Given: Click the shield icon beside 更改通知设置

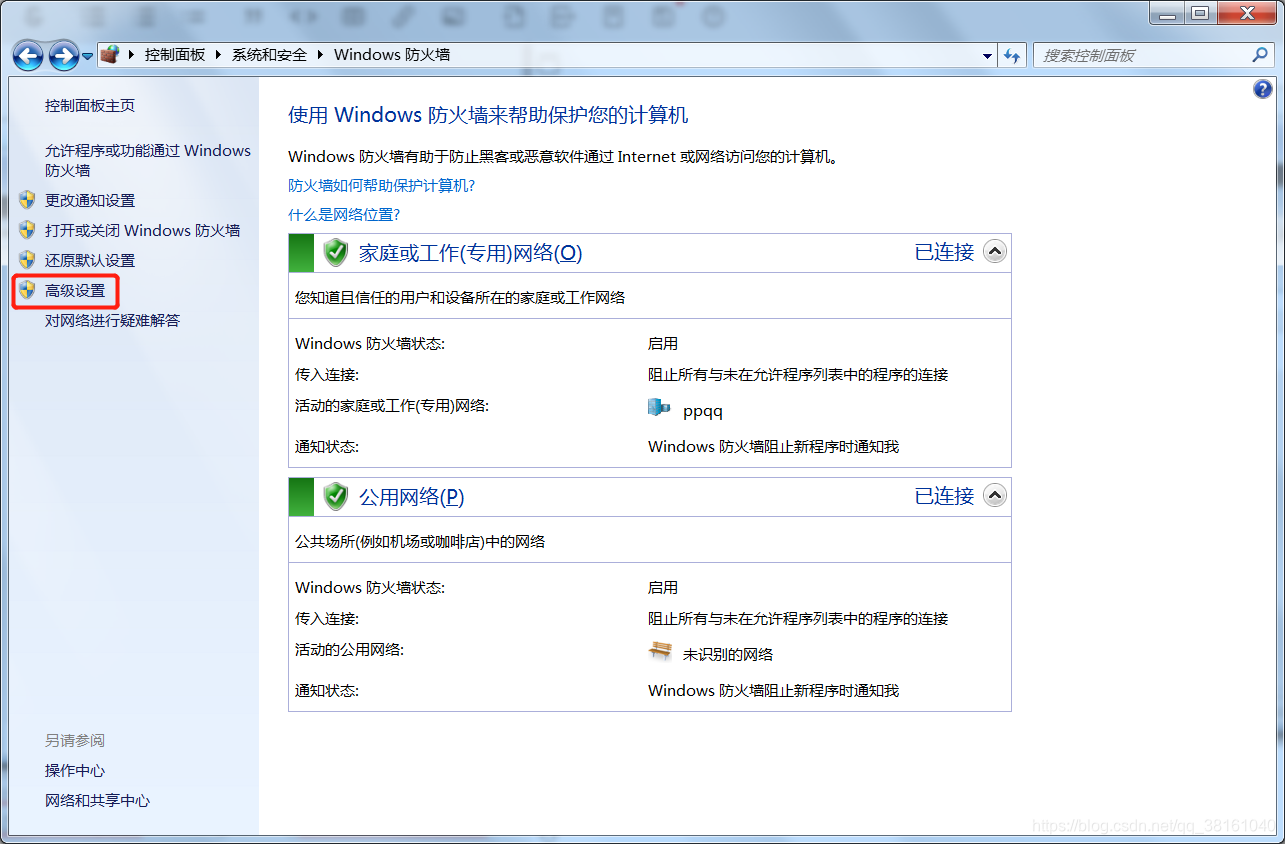Looking at the screenshot, I should [26, 200].
